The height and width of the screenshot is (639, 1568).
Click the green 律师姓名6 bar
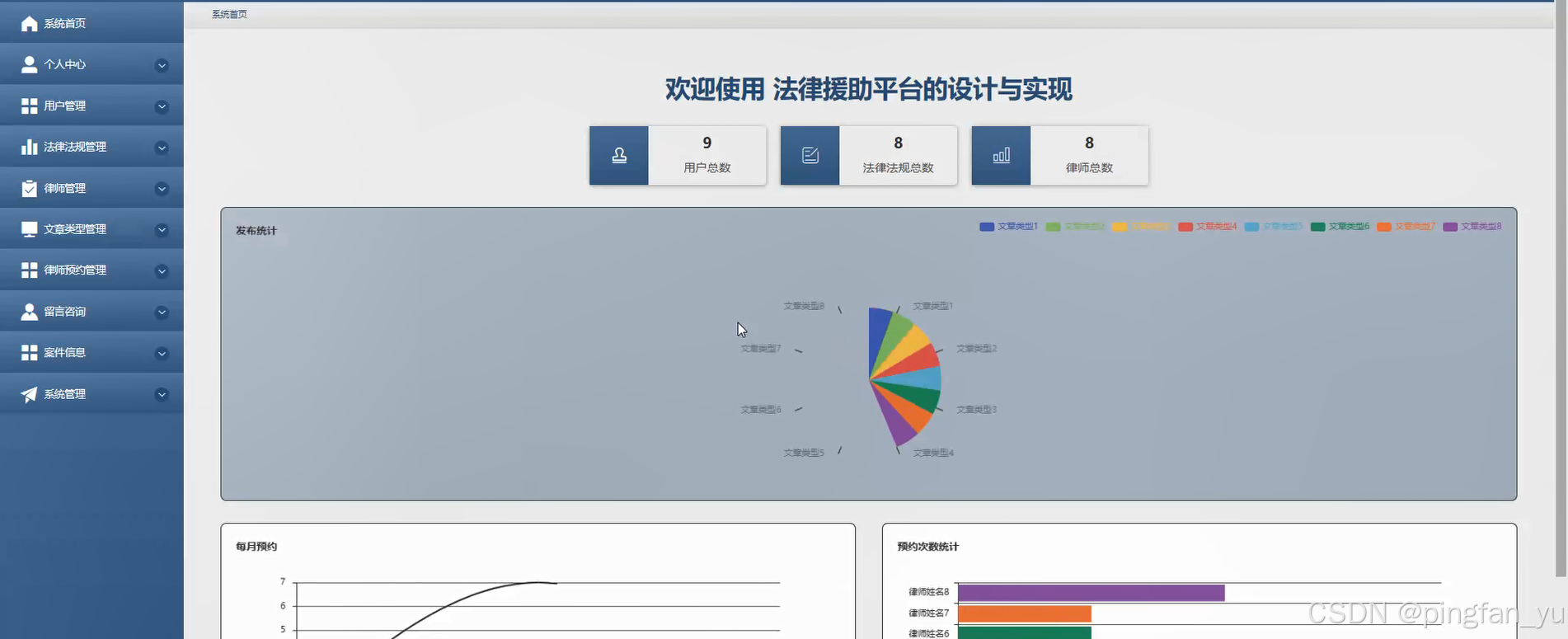(1024, 633)
